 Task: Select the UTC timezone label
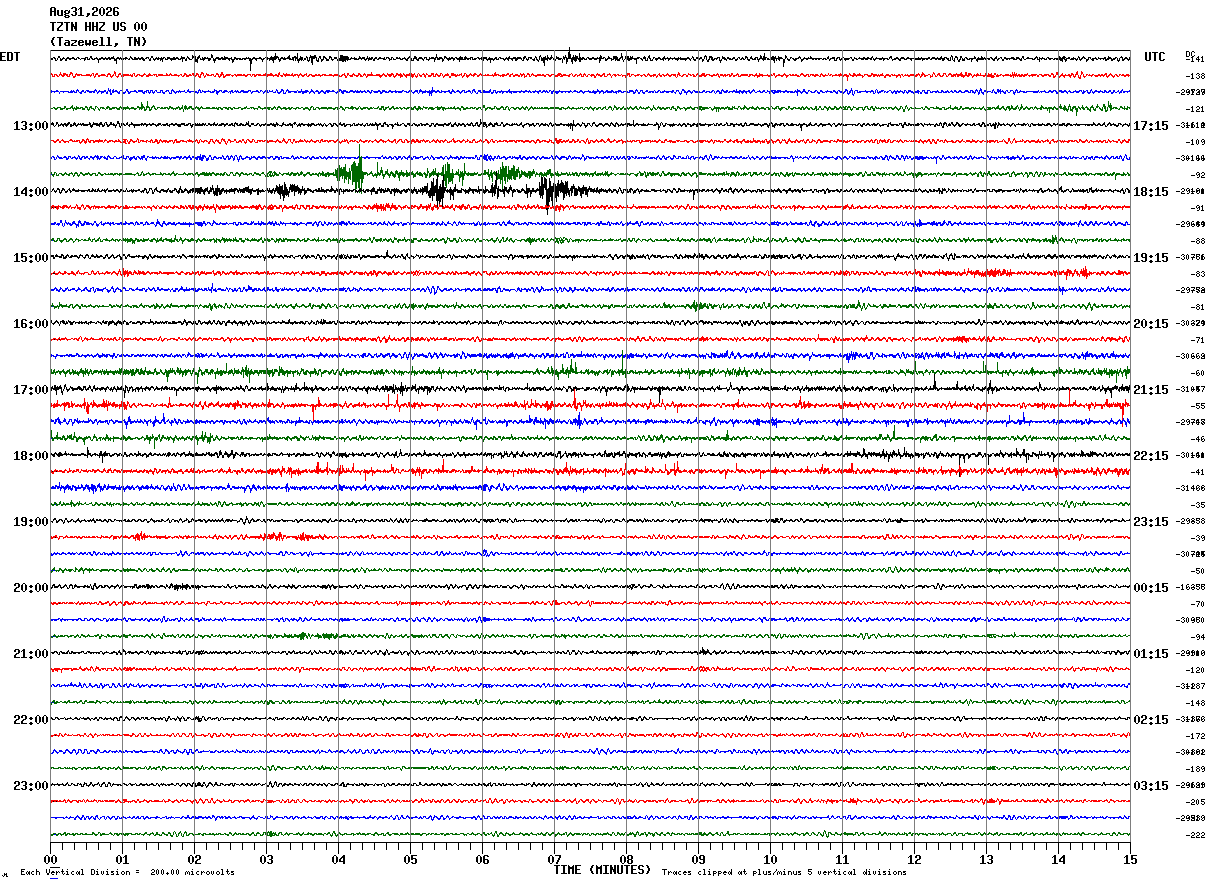click(x=1155, y=57)
